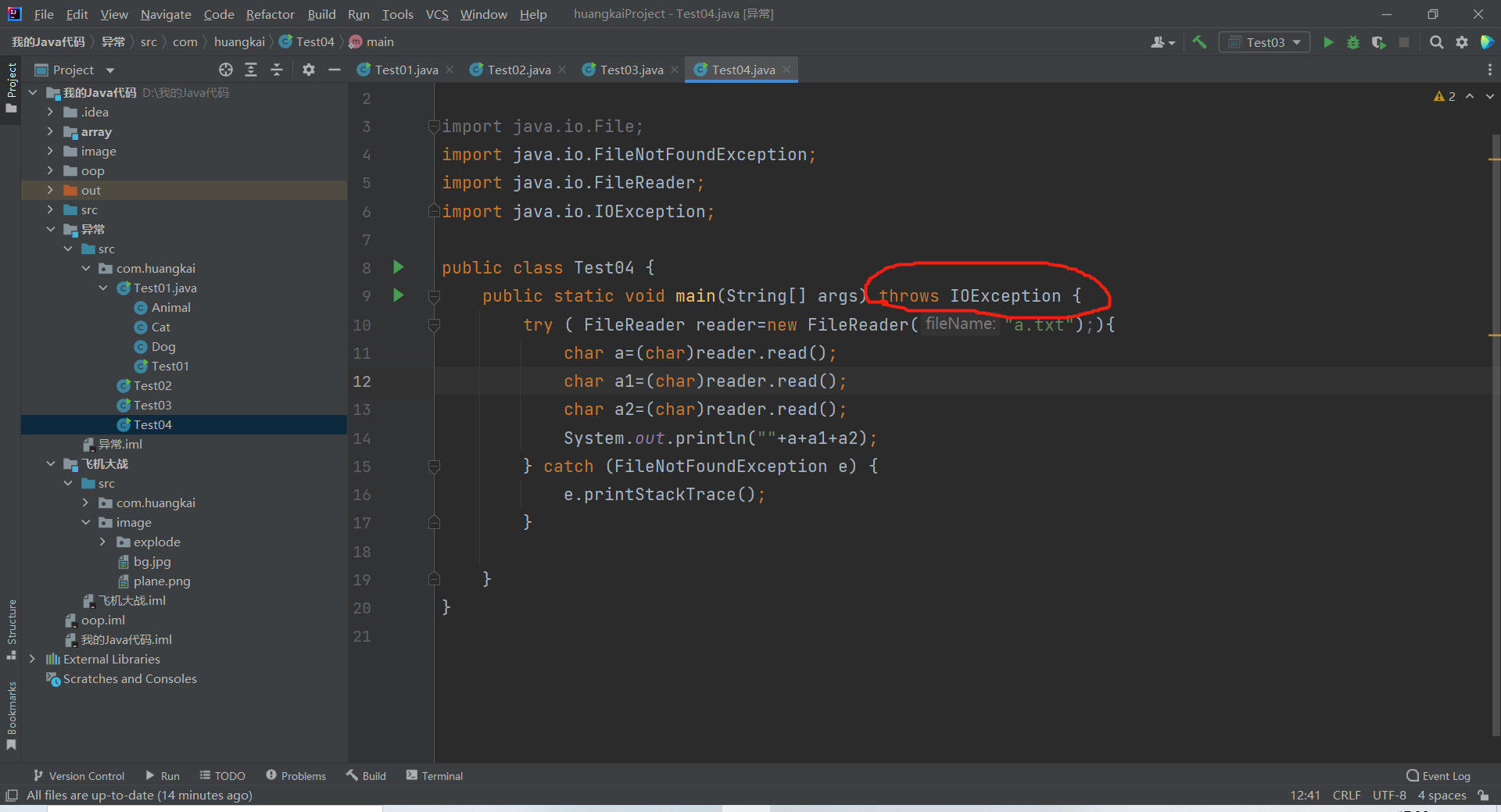
Task: Open editor tabs more options menu
Action: click(1489, 70)
